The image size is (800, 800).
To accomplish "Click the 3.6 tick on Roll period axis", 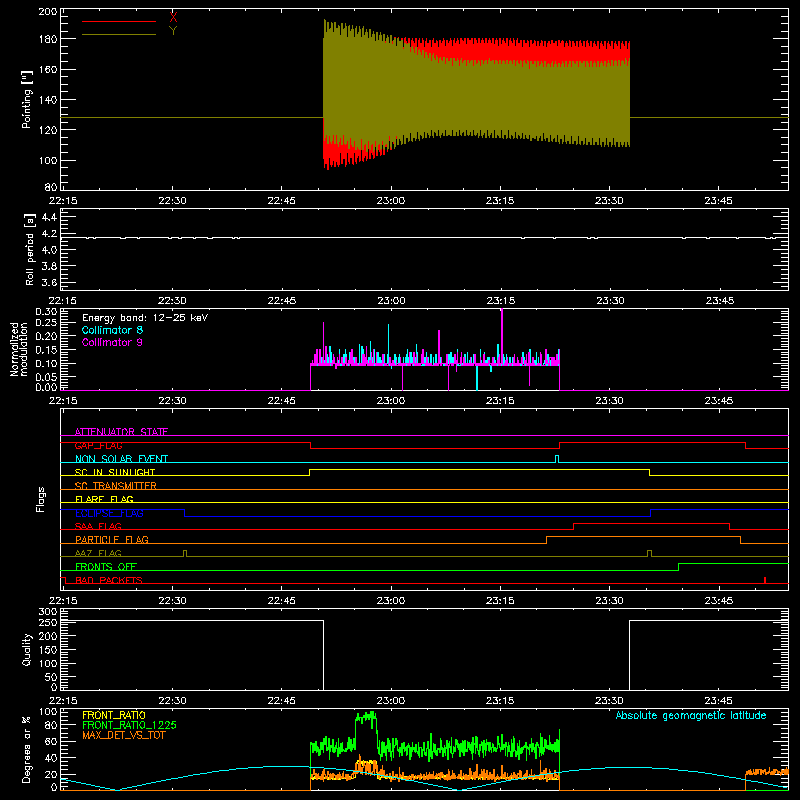I will pos(49,282).
